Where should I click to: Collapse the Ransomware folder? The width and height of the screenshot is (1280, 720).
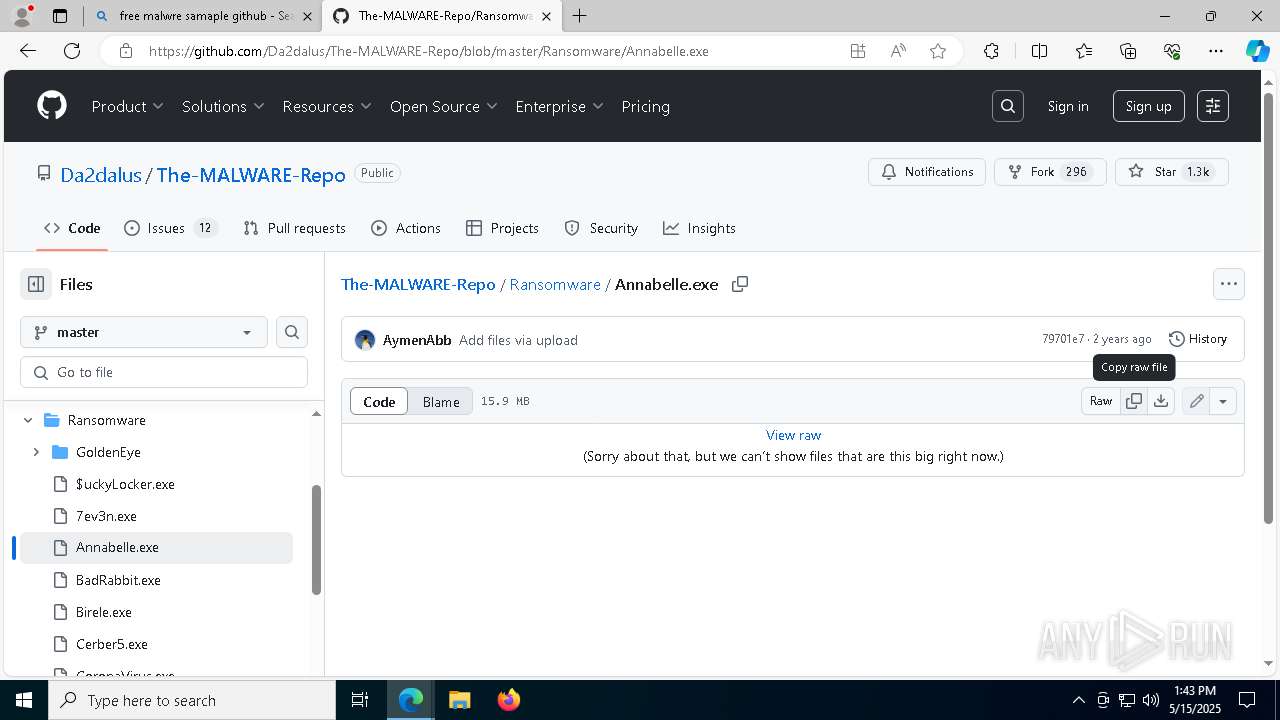click(x=28, y=420)
